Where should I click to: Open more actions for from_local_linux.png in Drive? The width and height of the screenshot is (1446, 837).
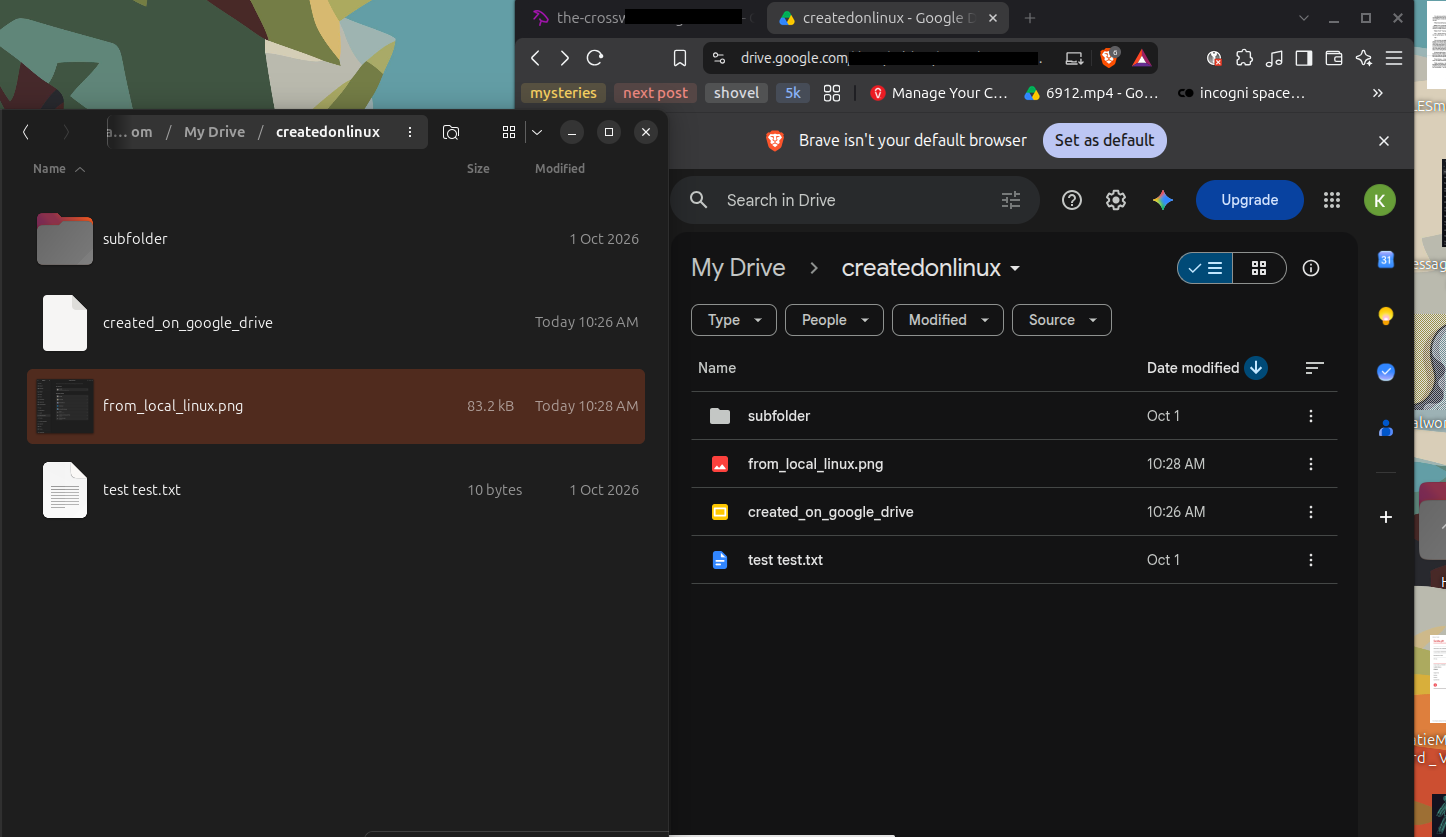click(x=1311, y=464)
